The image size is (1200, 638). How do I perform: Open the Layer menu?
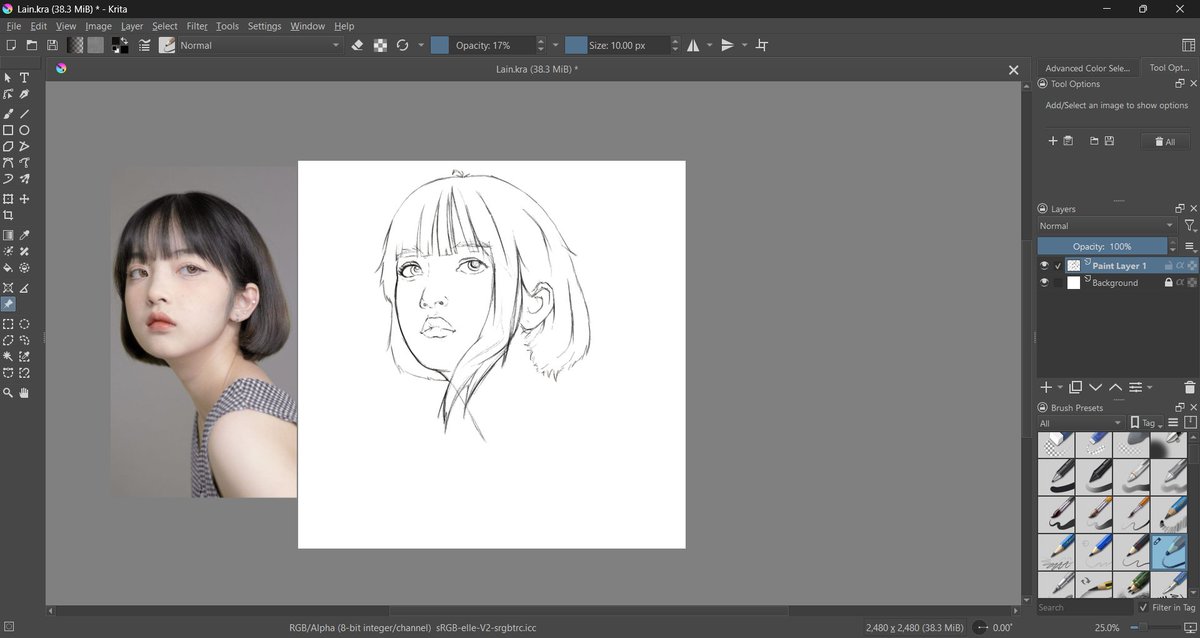131,26
